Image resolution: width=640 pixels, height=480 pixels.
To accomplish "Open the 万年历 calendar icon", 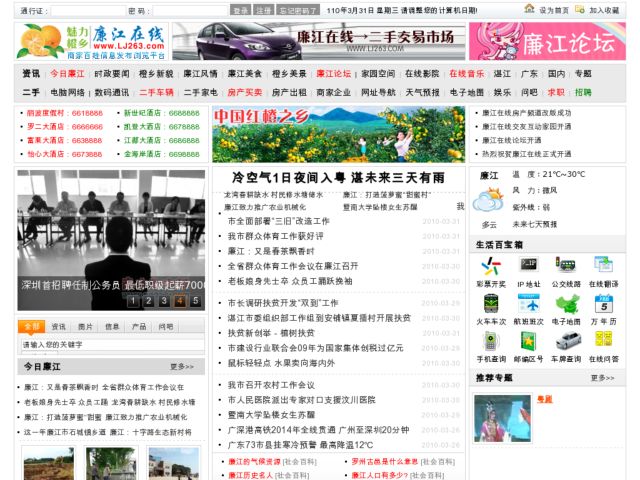I will (604, 304).
